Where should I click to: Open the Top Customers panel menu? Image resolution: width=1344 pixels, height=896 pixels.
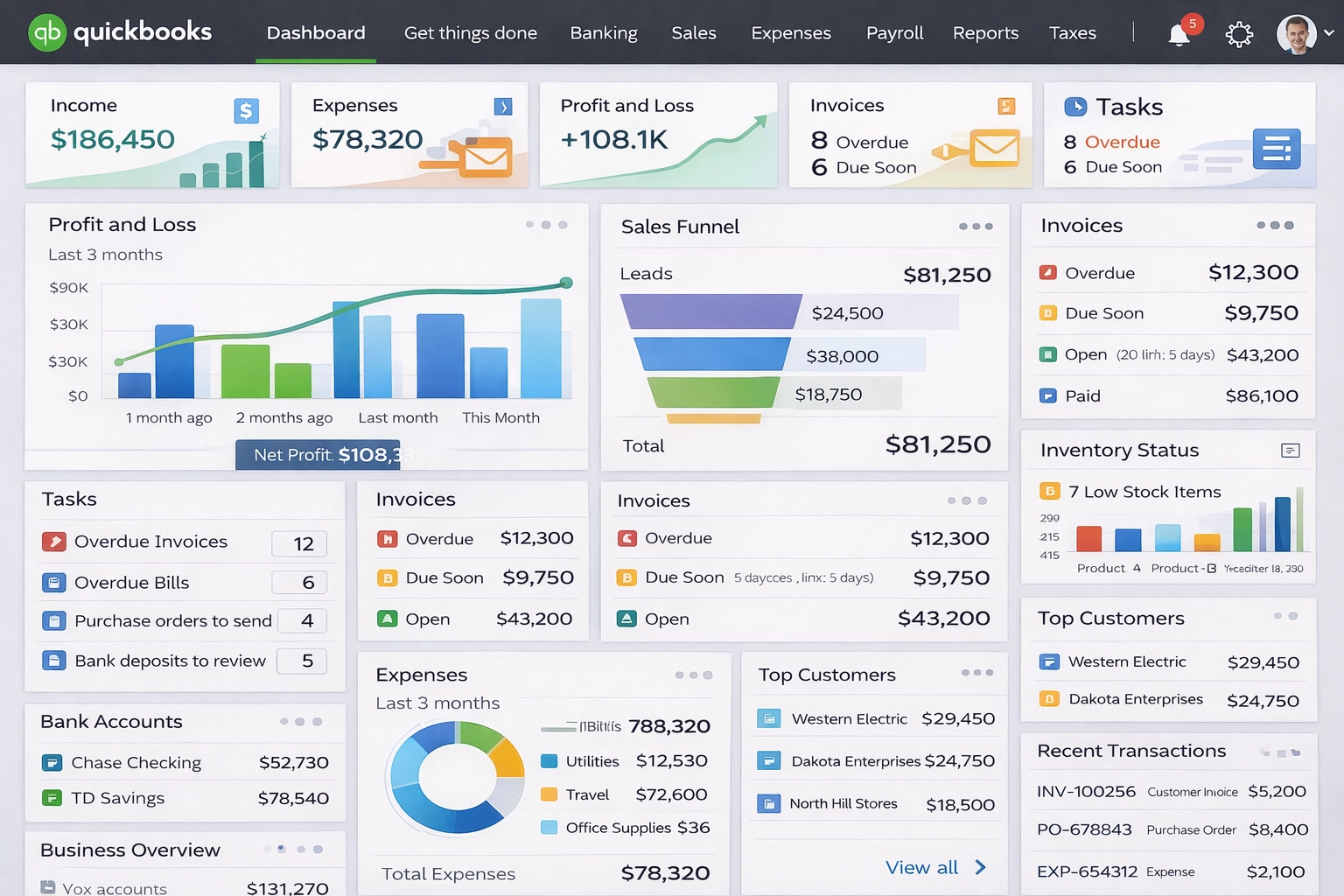(975, 675)
